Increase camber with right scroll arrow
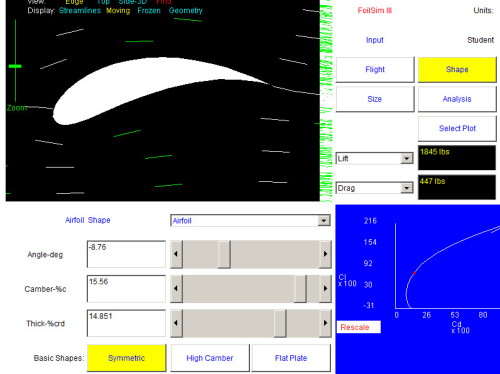Image resolution: width=500 pixels, height=374 pixels. (325, 289)
